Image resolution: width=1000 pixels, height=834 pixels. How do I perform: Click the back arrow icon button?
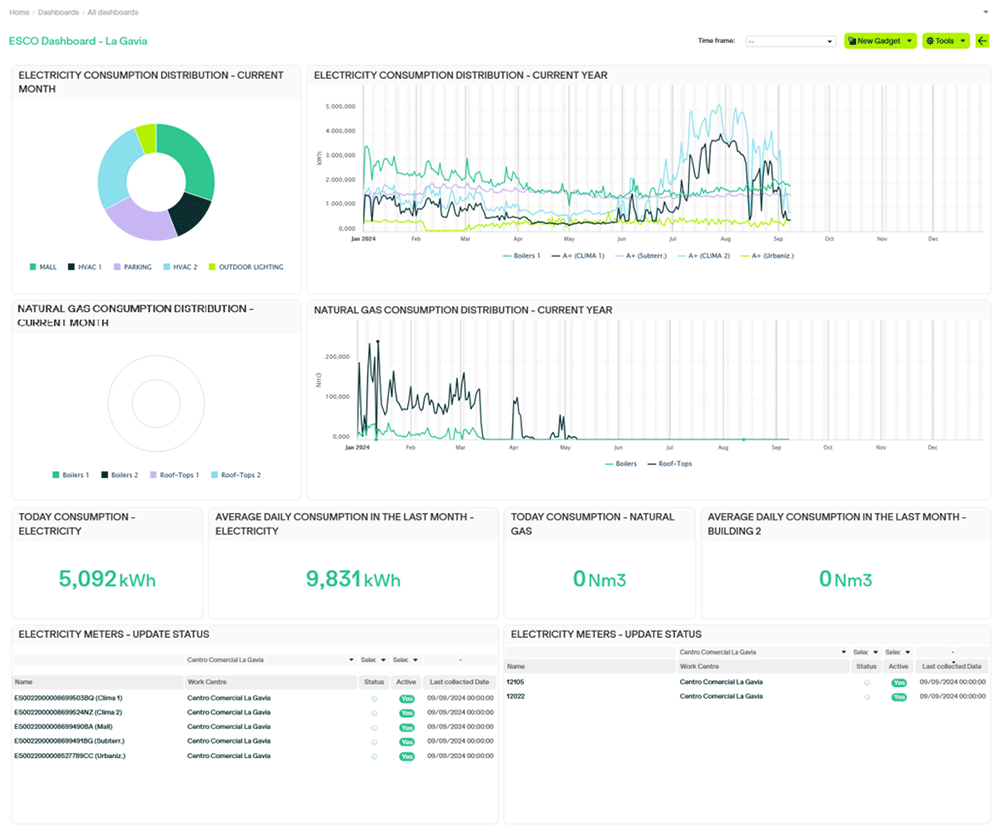click(x=982, y=41)
